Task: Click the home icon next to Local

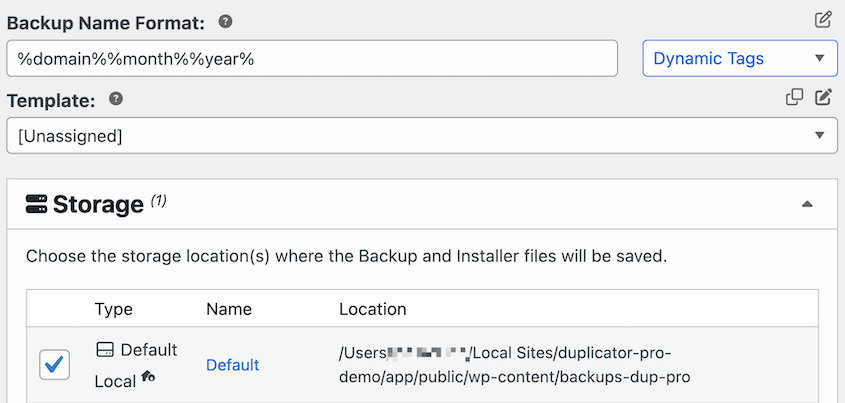Action: coord(148,377)
